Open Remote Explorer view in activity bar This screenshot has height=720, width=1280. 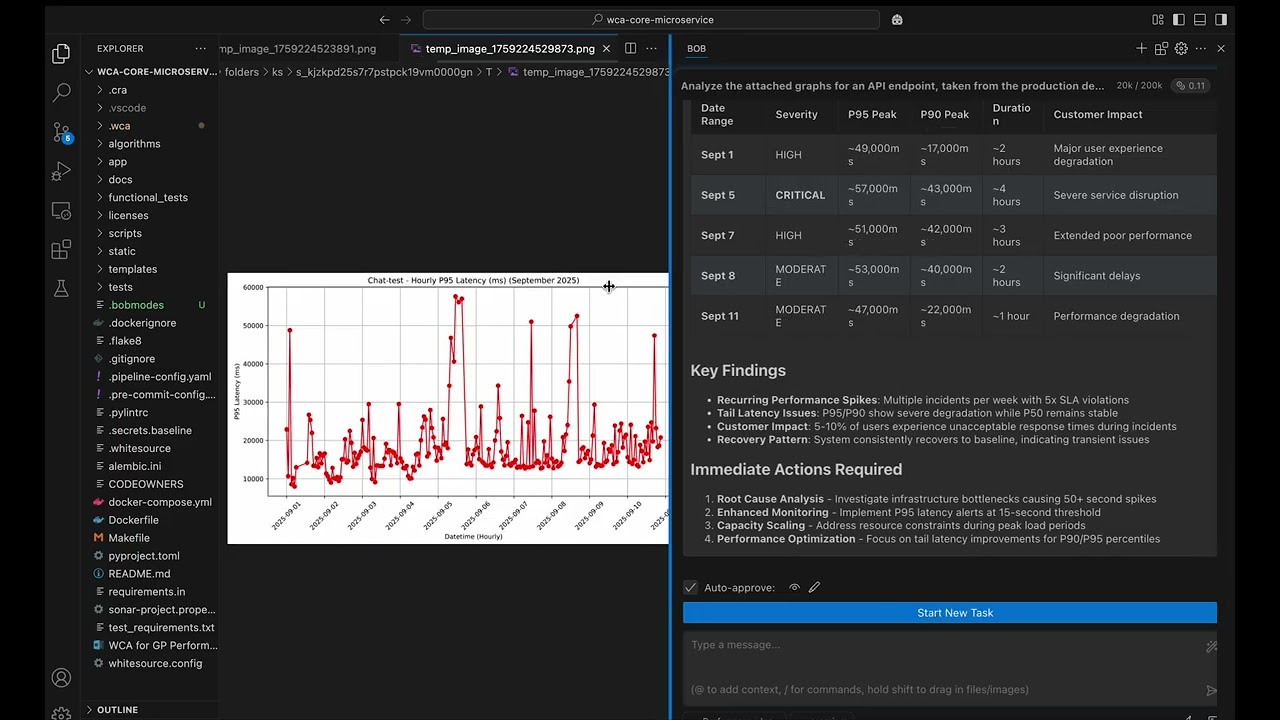pos(61,211)
